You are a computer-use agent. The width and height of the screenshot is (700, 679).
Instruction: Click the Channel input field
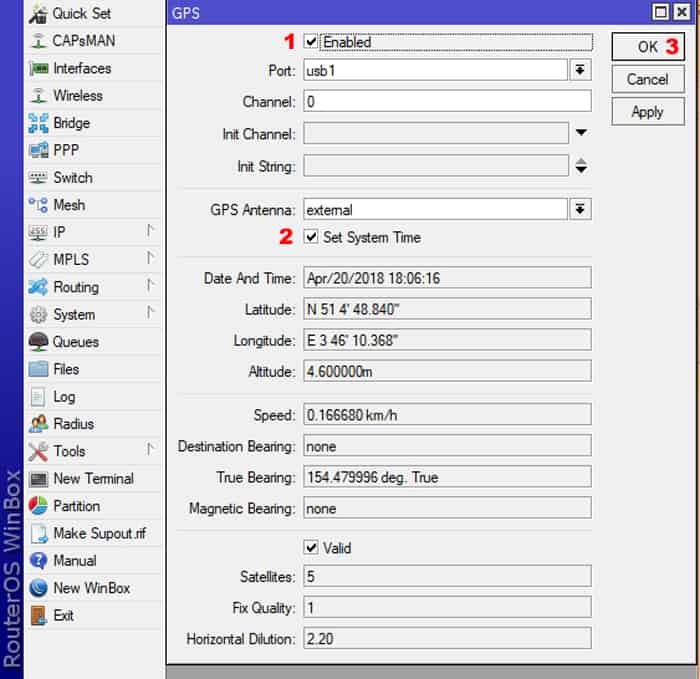tap(447, 101)
